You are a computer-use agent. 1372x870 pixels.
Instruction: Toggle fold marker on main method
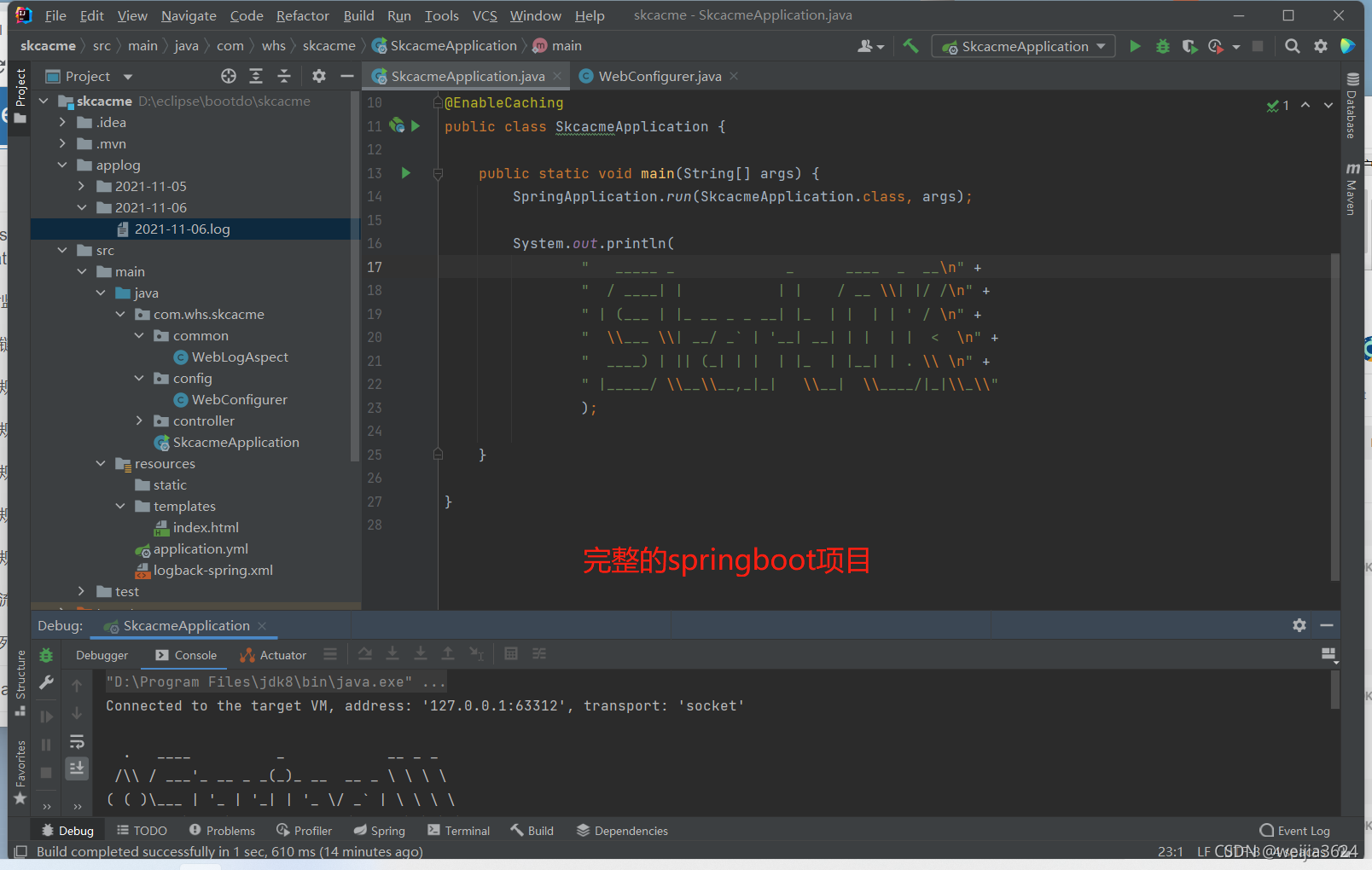tap(438, 173)
